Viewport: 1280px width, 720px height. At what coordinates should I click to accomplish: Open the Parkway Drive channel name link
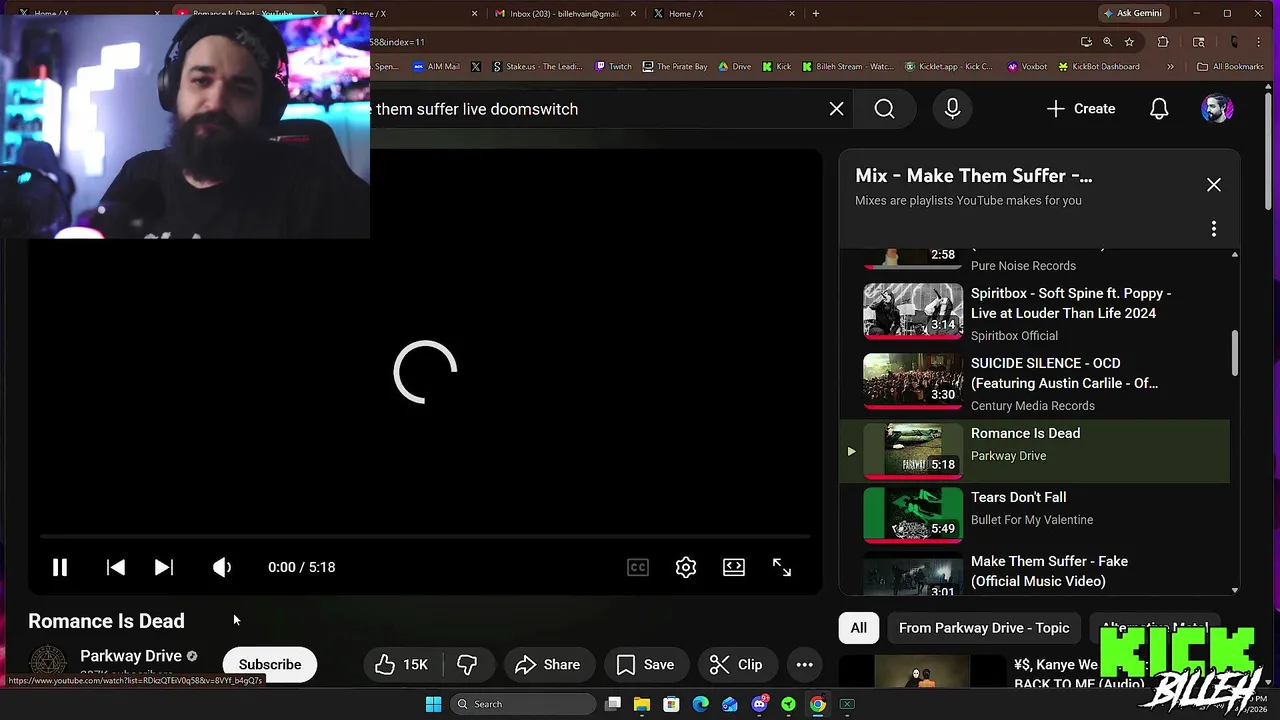pyautogui.click(x=131, y=656)
